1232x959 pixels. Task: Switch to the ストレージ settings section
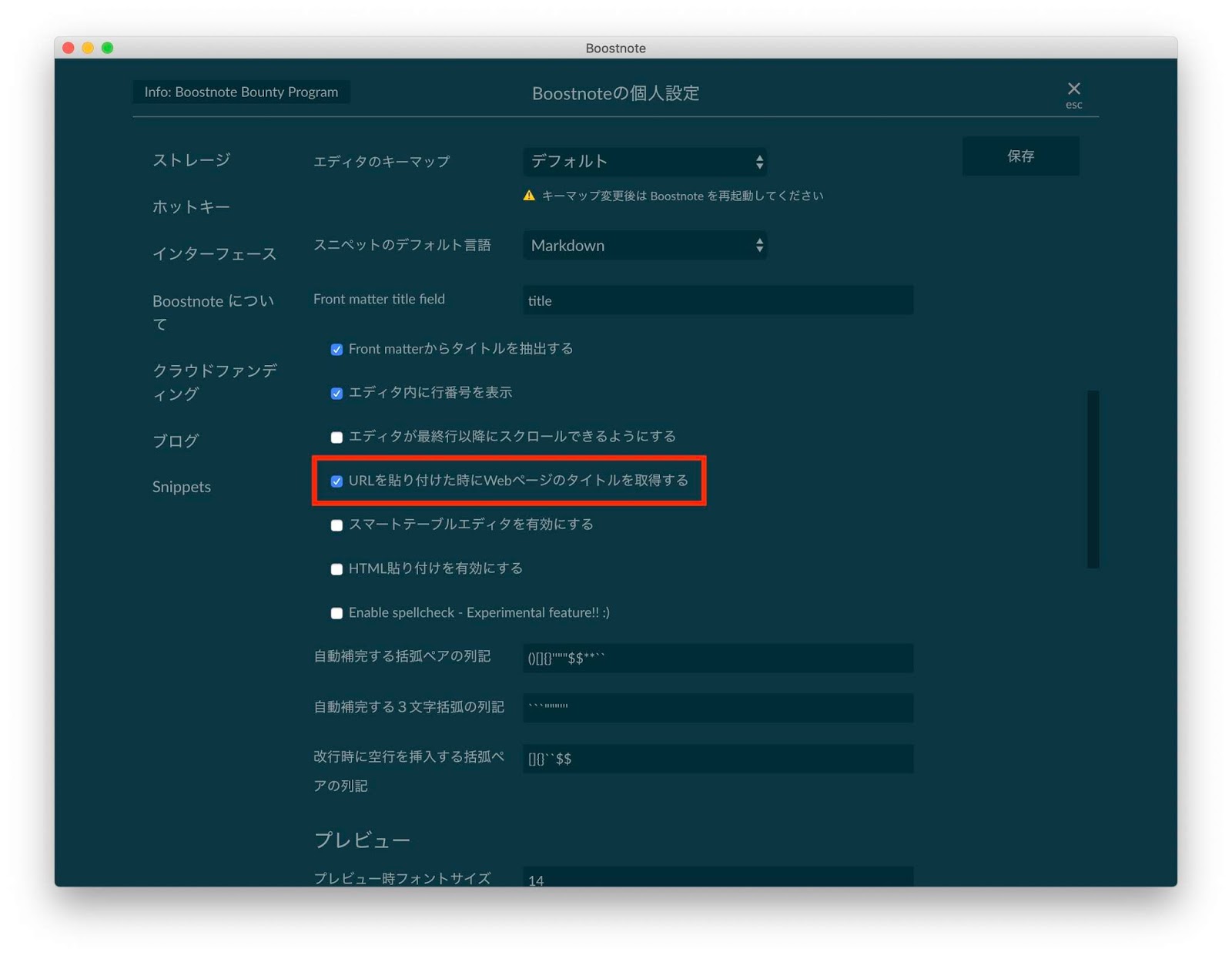click(191, 159)
